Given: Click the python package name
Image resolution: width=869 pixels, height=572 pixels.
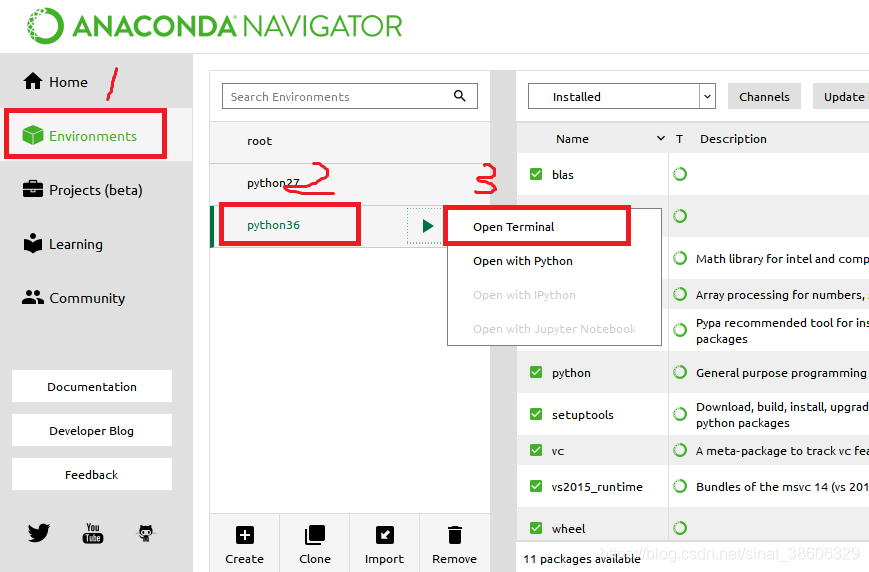Looking at the screenshot, I should coord(571,373).
